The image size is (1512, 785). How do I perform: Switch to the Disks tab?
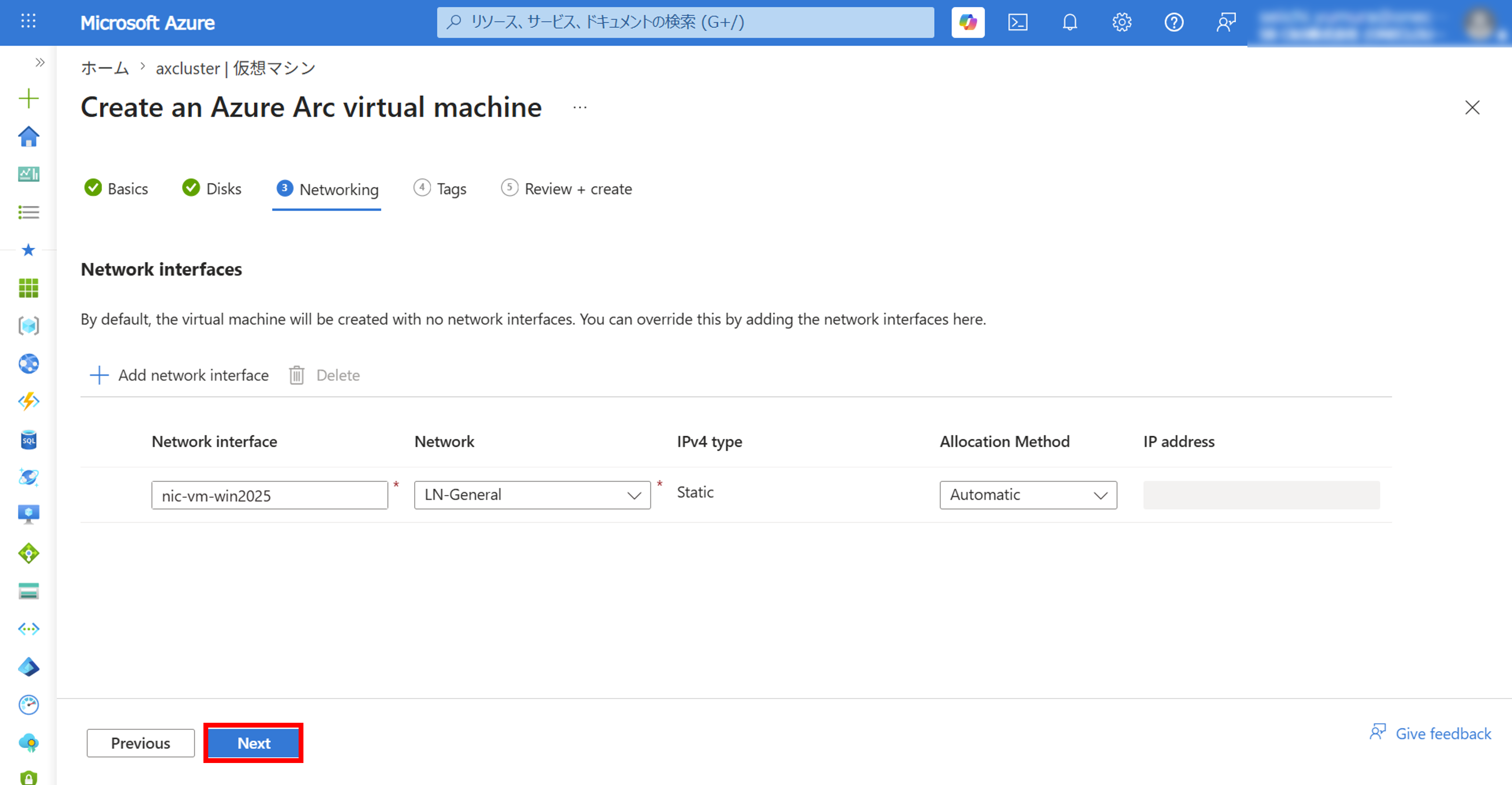[x=212, y=188]
